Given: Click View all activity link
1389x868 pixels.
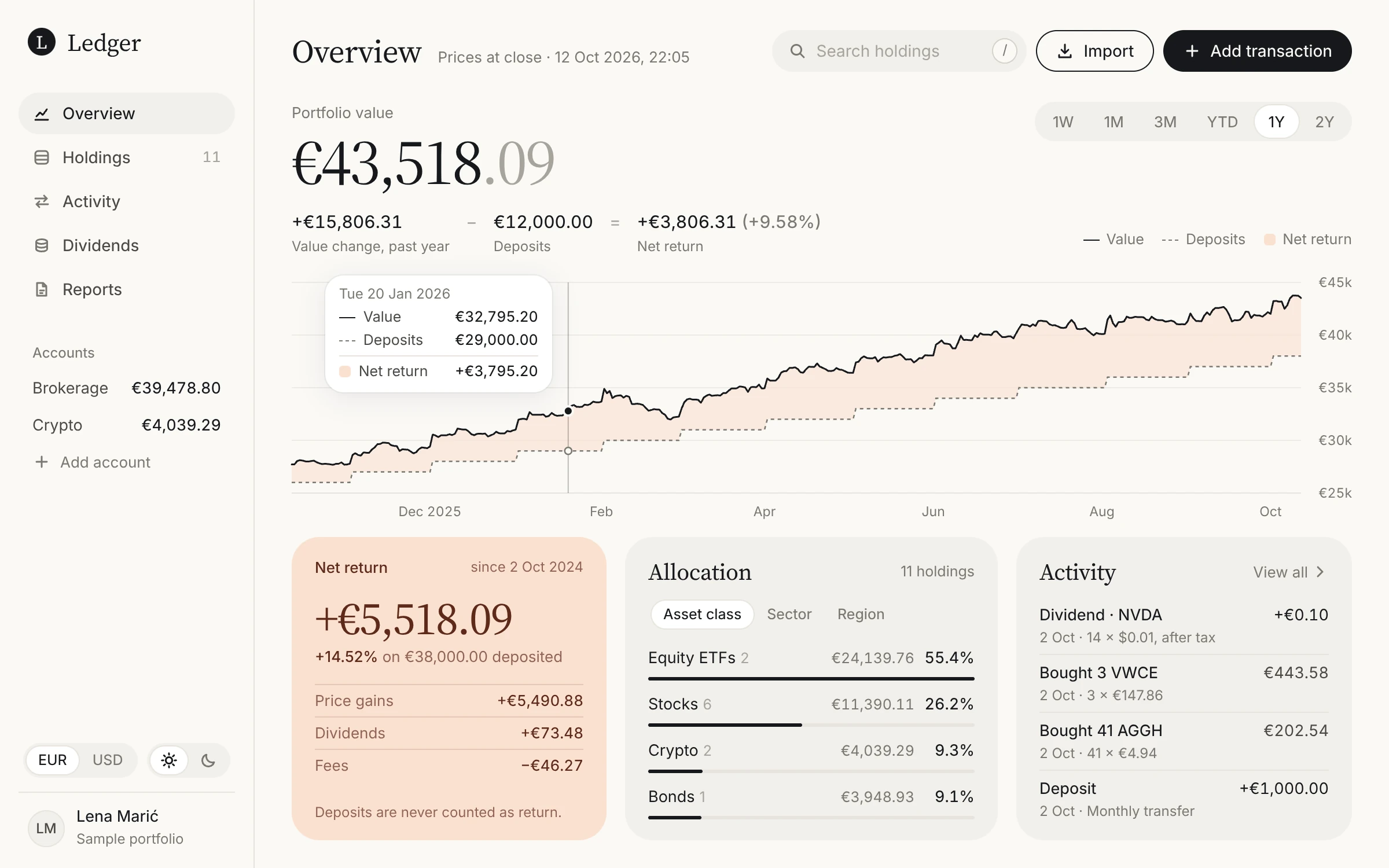Looking at the screenshot, I should pos(1289,572).
